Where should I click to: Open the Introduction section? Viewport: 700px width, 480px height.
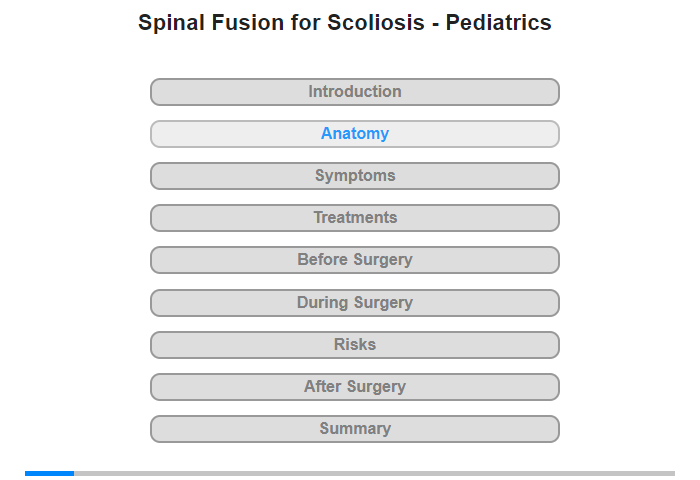354,92
